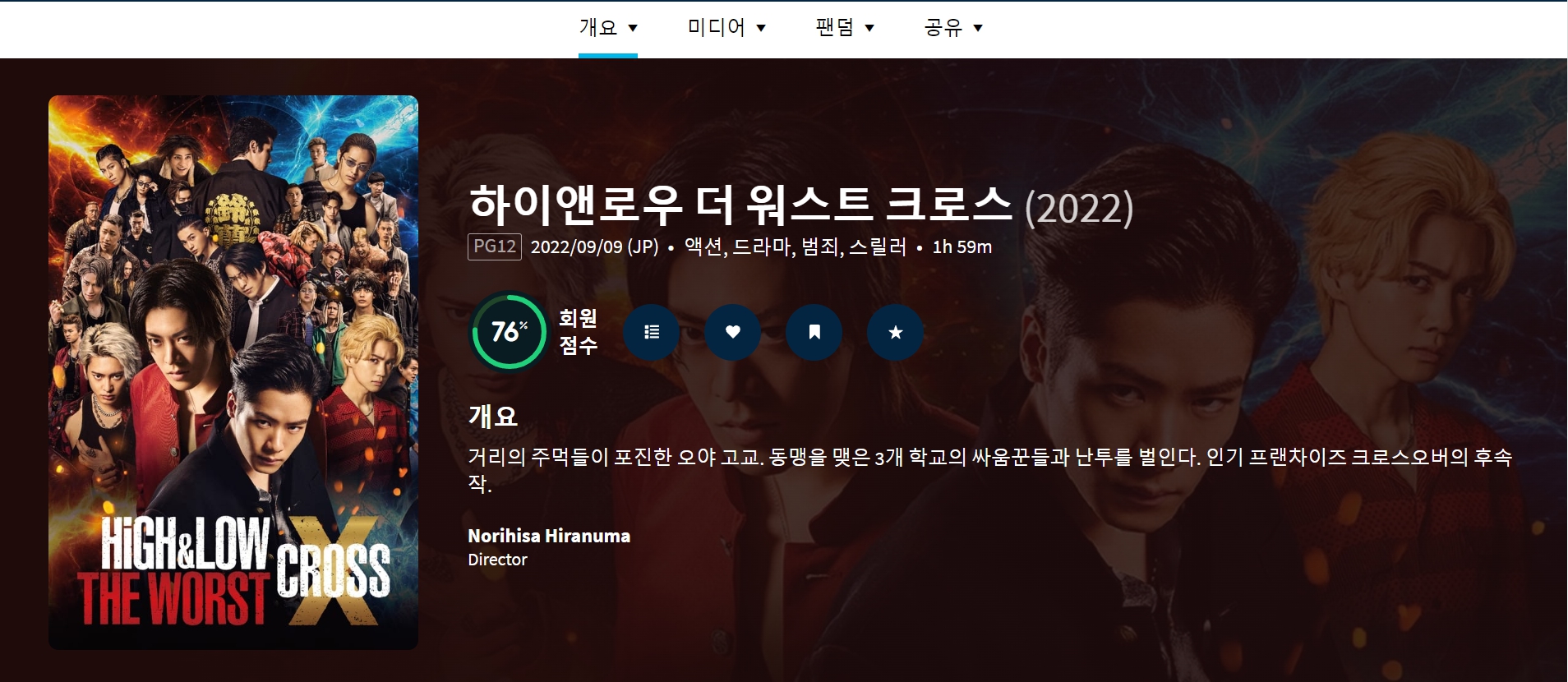1568x682 pixels.
Task: Open the 개요 dropdown menu
Action: pos(608,28)
